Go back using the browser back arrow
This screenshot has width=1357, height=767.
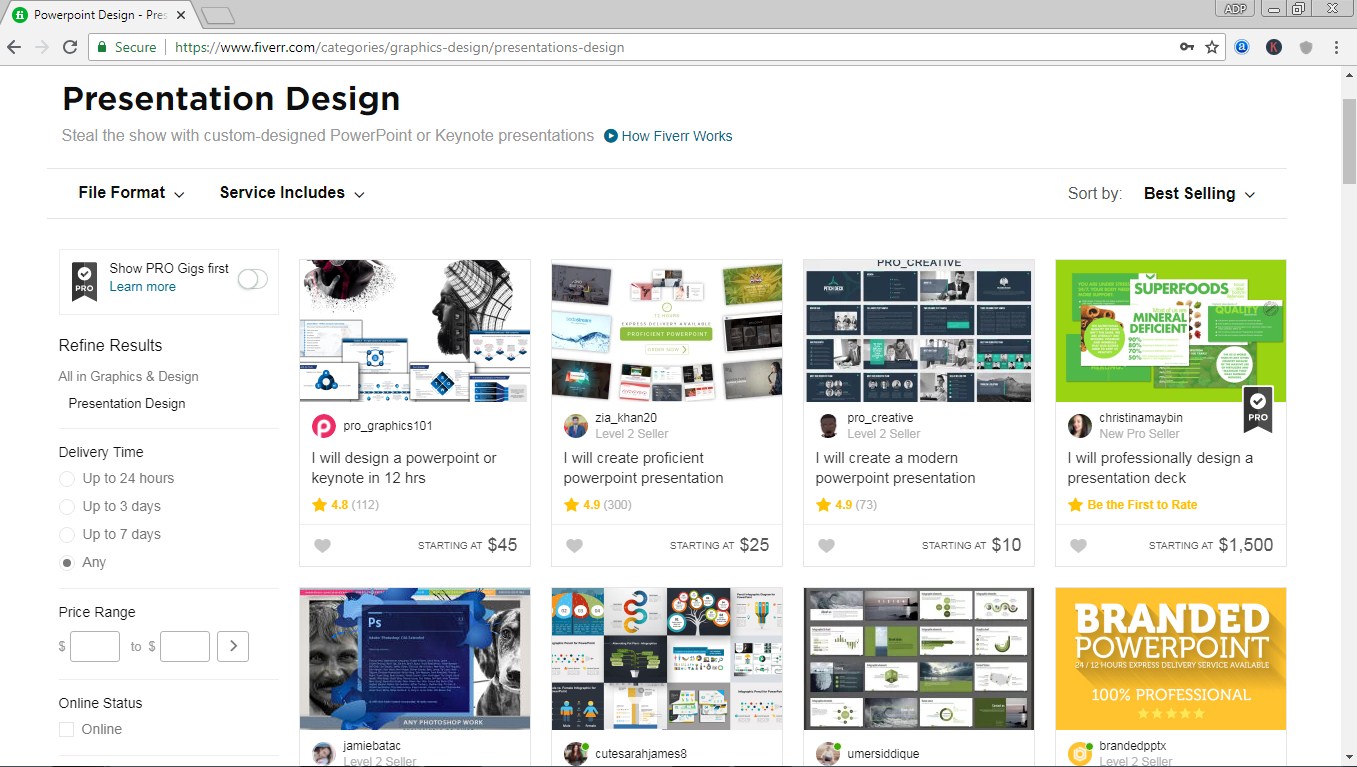pos(14,47)
